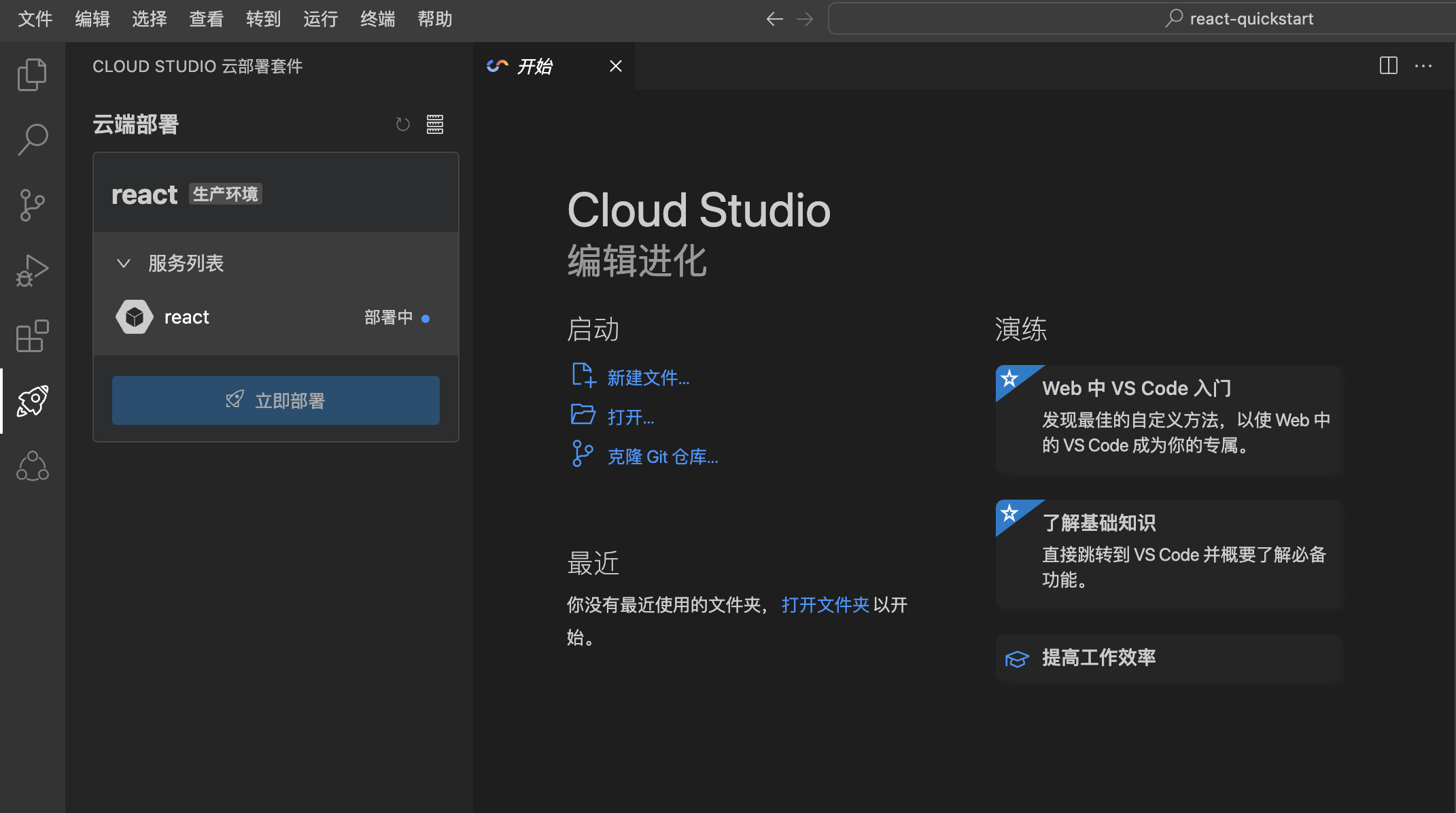Open the 提高工作效率 walkthrough
Viewport: 1456px width, 813px height.
pyautogui.click(x=1168, y=658)
